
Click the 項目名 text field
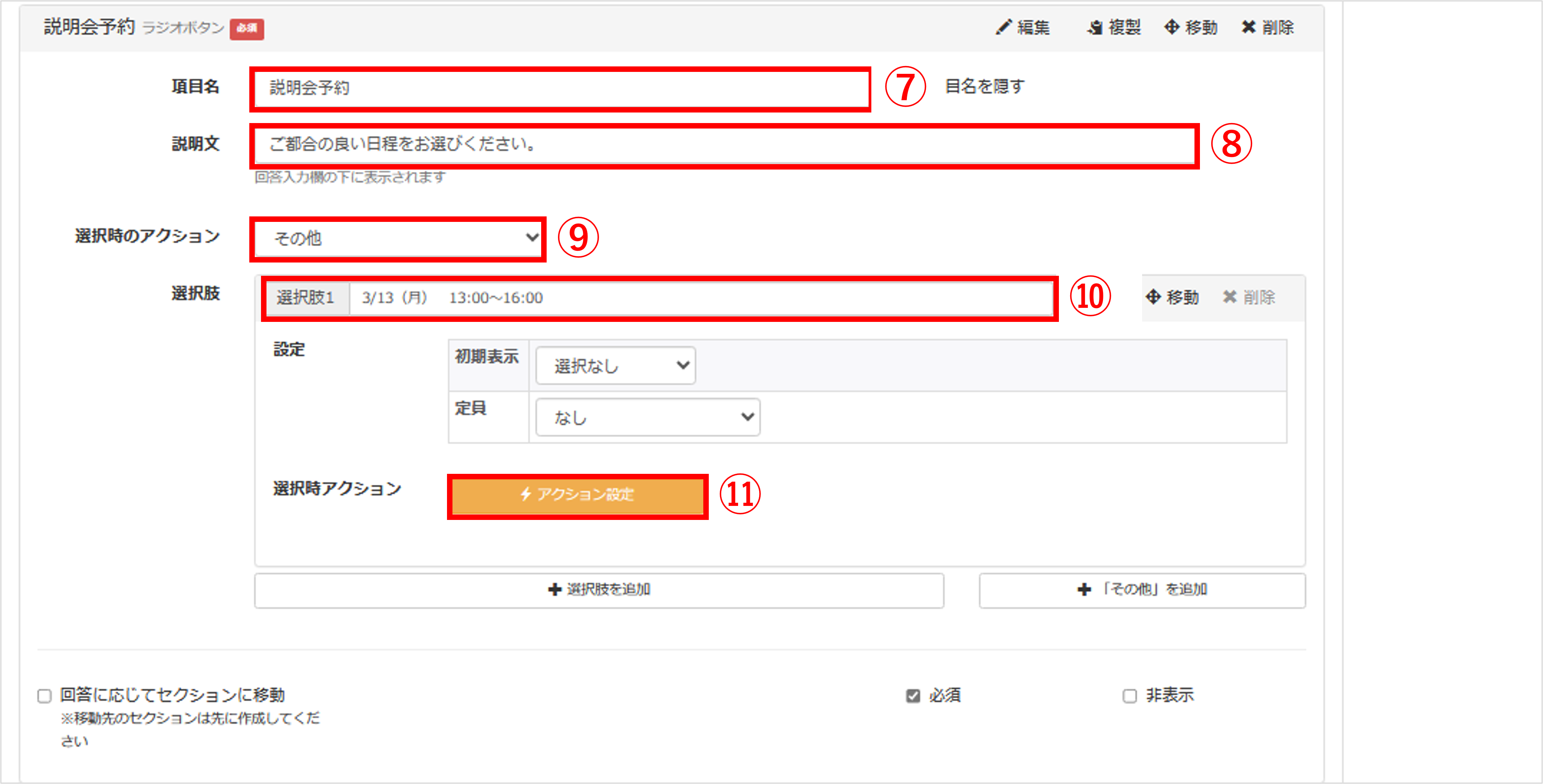(x=561, y=88)
